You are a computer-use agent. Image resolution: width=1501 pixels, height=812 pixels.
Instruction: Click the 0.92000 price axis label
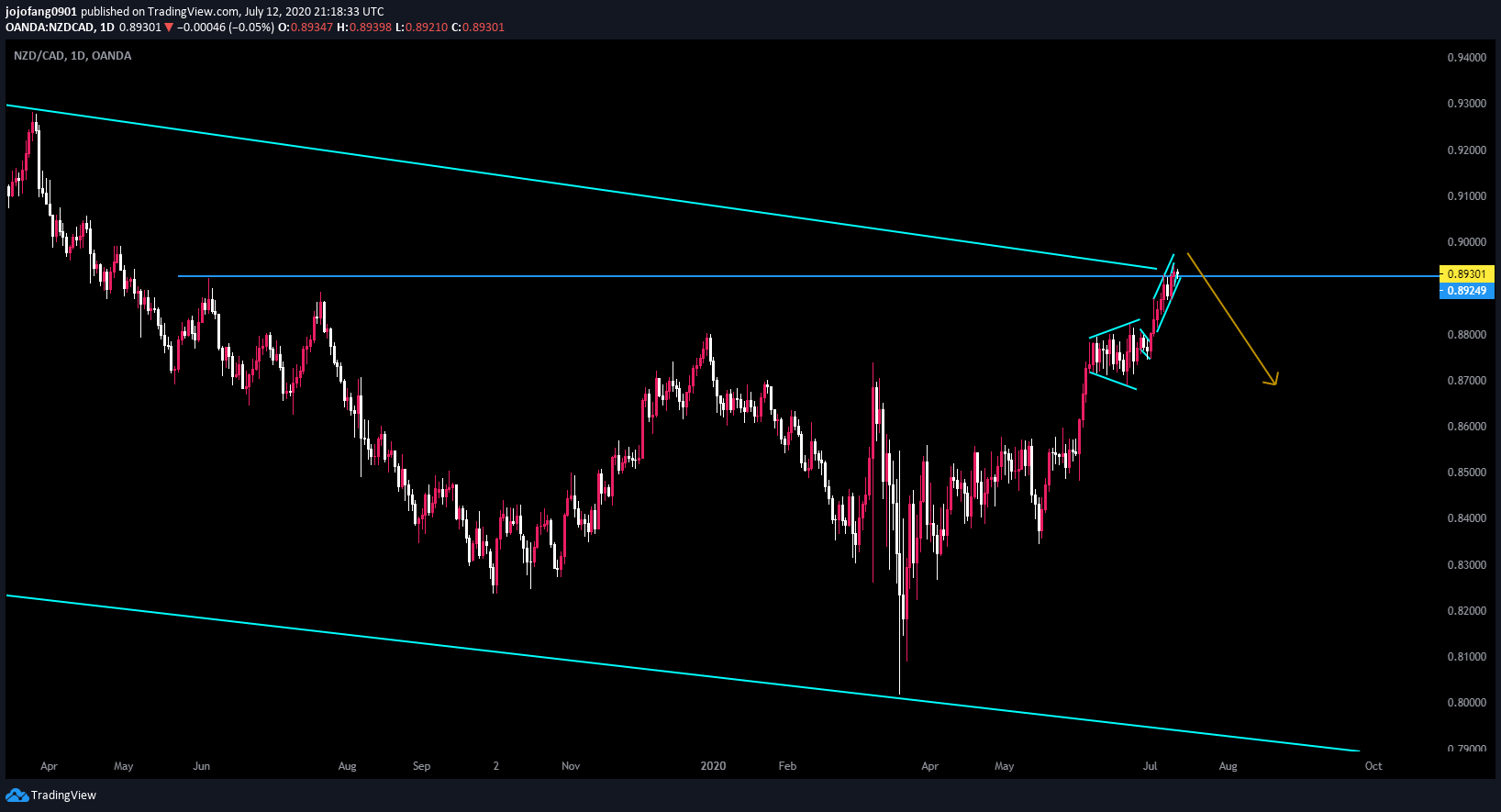[1466, 150]
